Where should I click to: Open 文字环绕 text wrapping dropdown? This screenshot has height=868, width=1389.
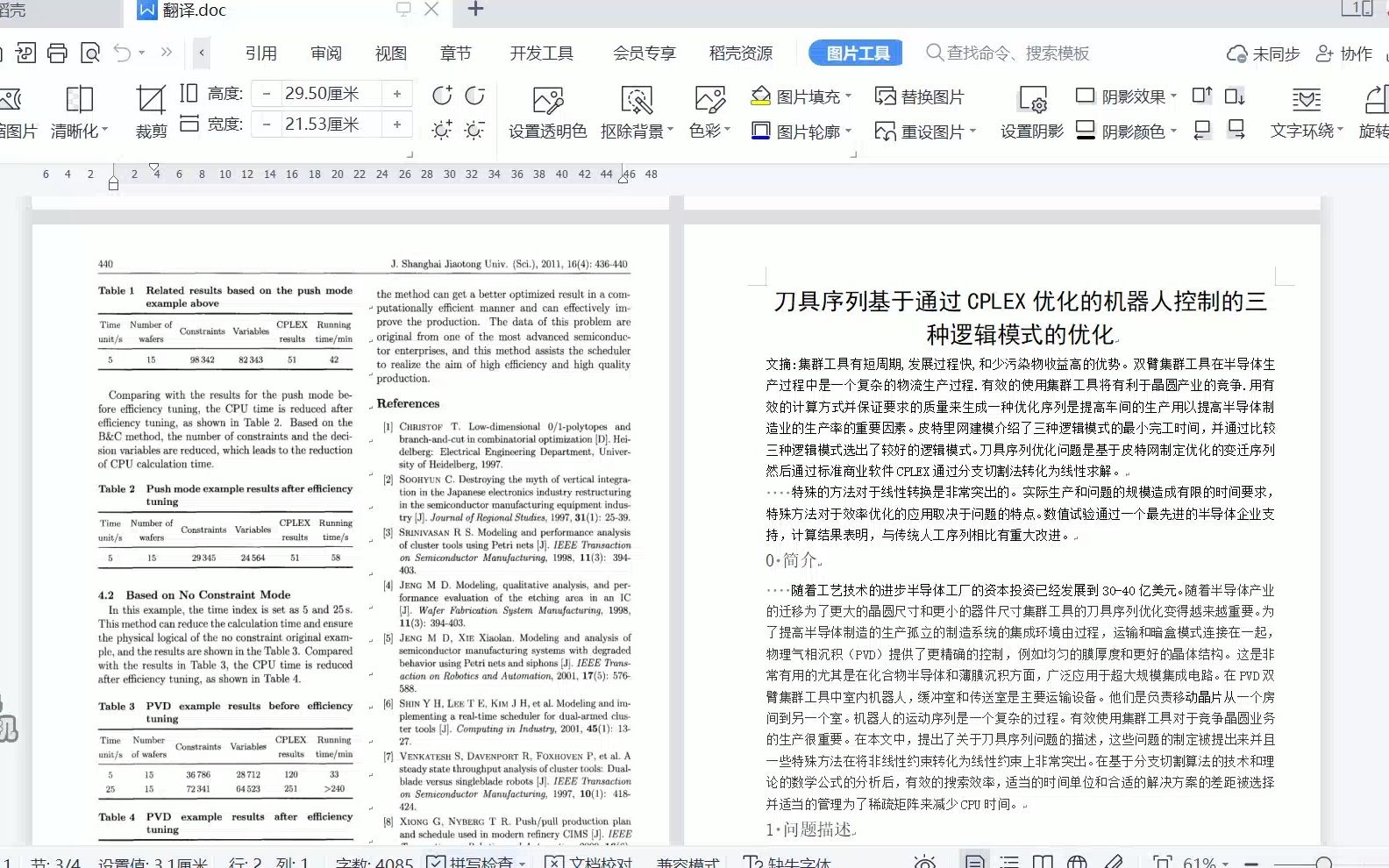pos(1340,131)
